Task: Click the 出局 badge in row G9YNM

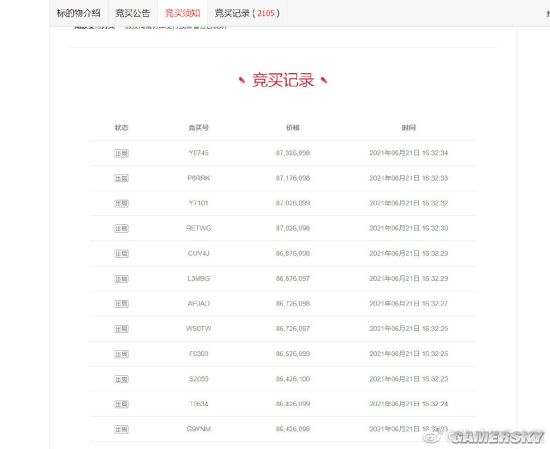Action: (121, 429)
